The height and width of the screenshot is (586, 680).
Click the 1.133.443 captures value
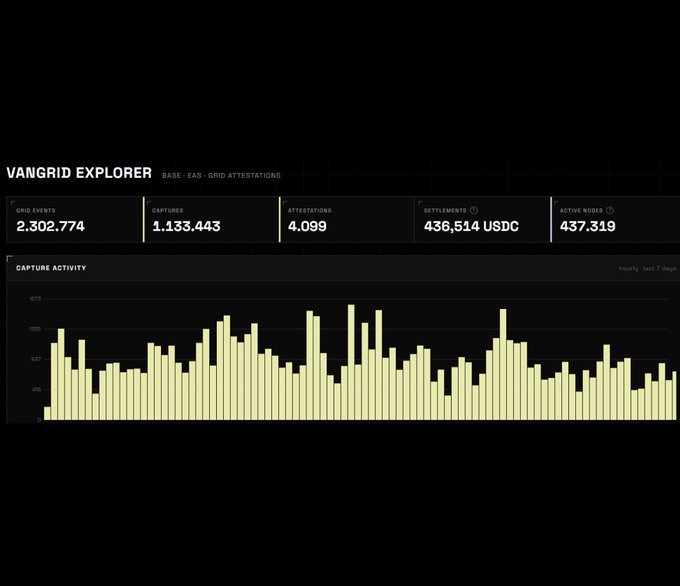coord(186,226)
